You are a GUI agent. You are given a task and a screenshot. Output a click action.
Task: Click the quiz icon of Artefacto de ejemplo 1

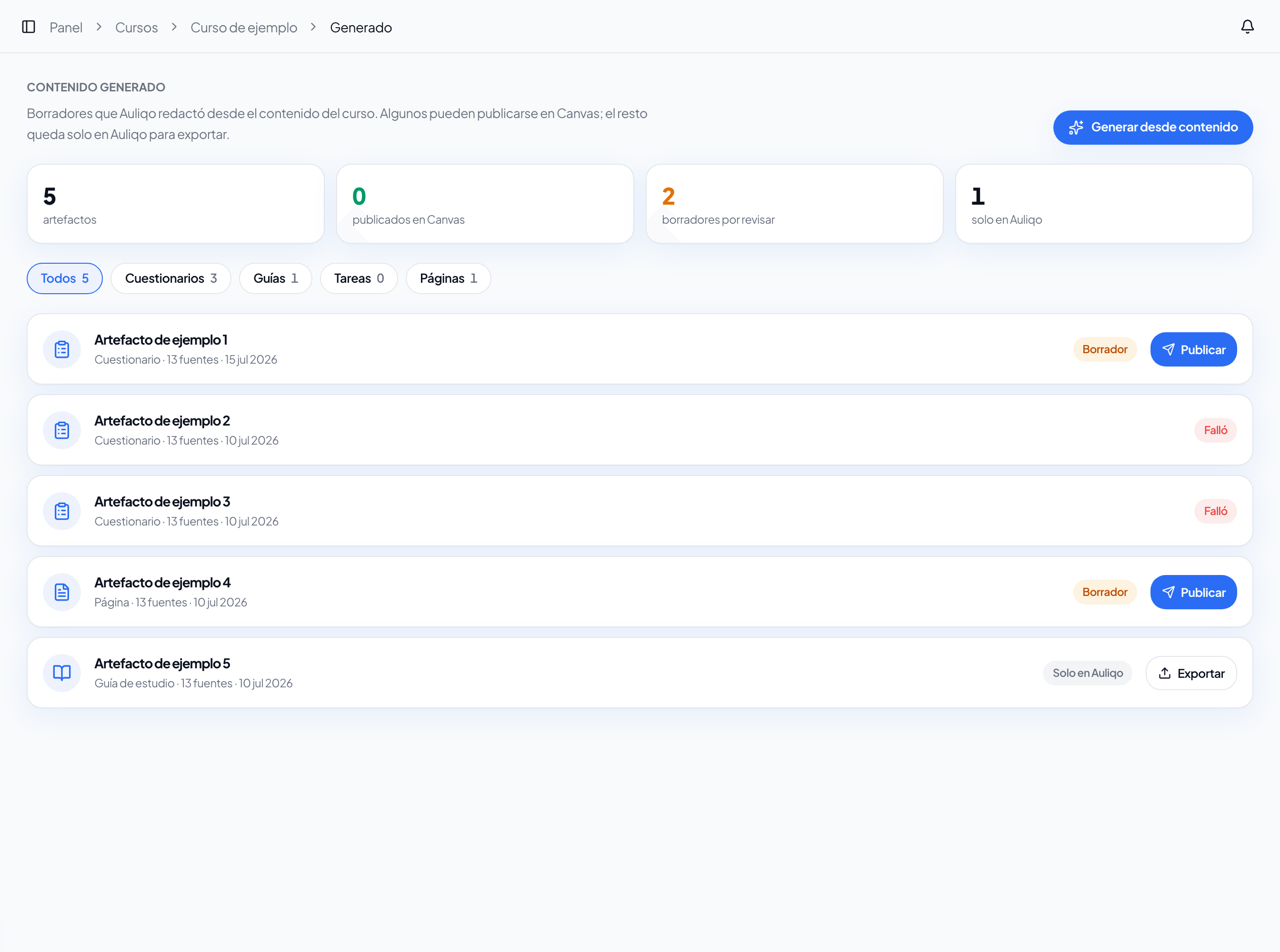62,349
